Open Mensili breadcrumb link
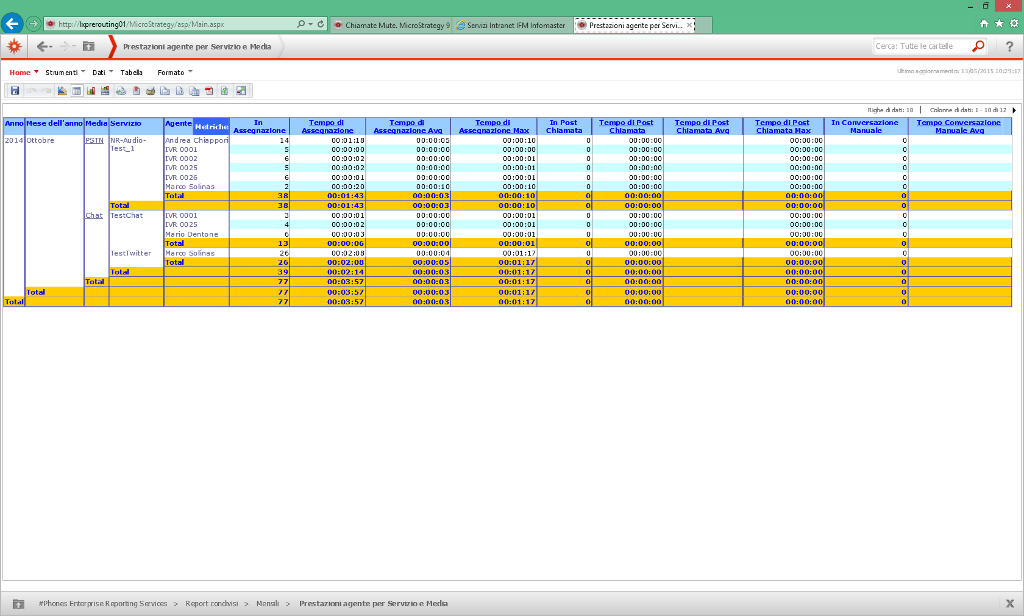 coord(268,604)
